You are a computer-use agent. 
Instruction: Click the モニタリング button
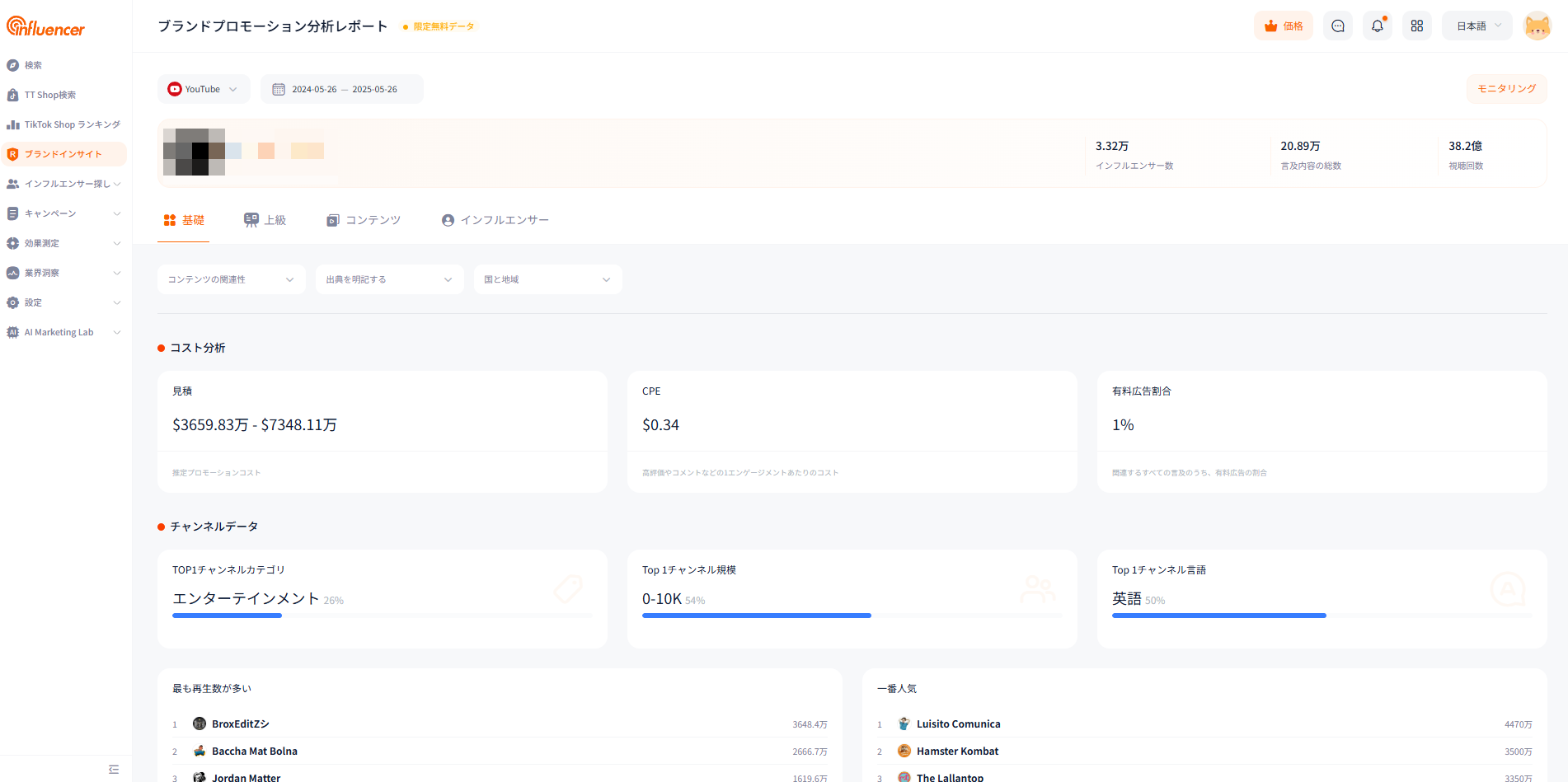[1506, 89]
